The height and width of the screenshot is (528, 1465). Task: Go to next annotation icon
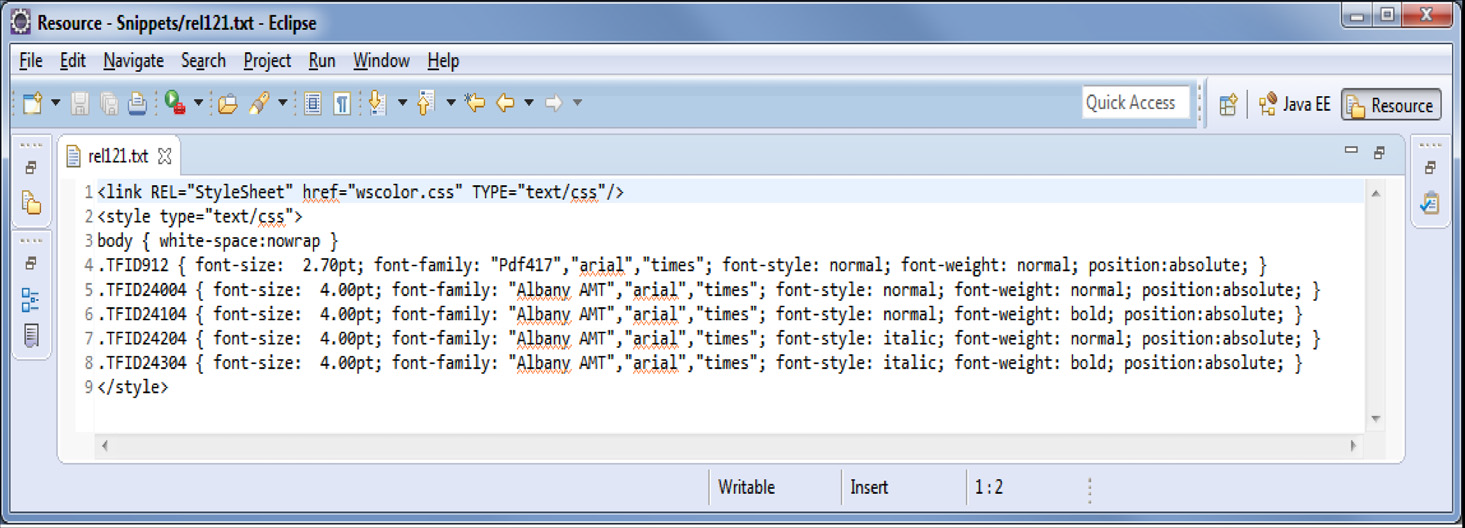pos(378,103)
